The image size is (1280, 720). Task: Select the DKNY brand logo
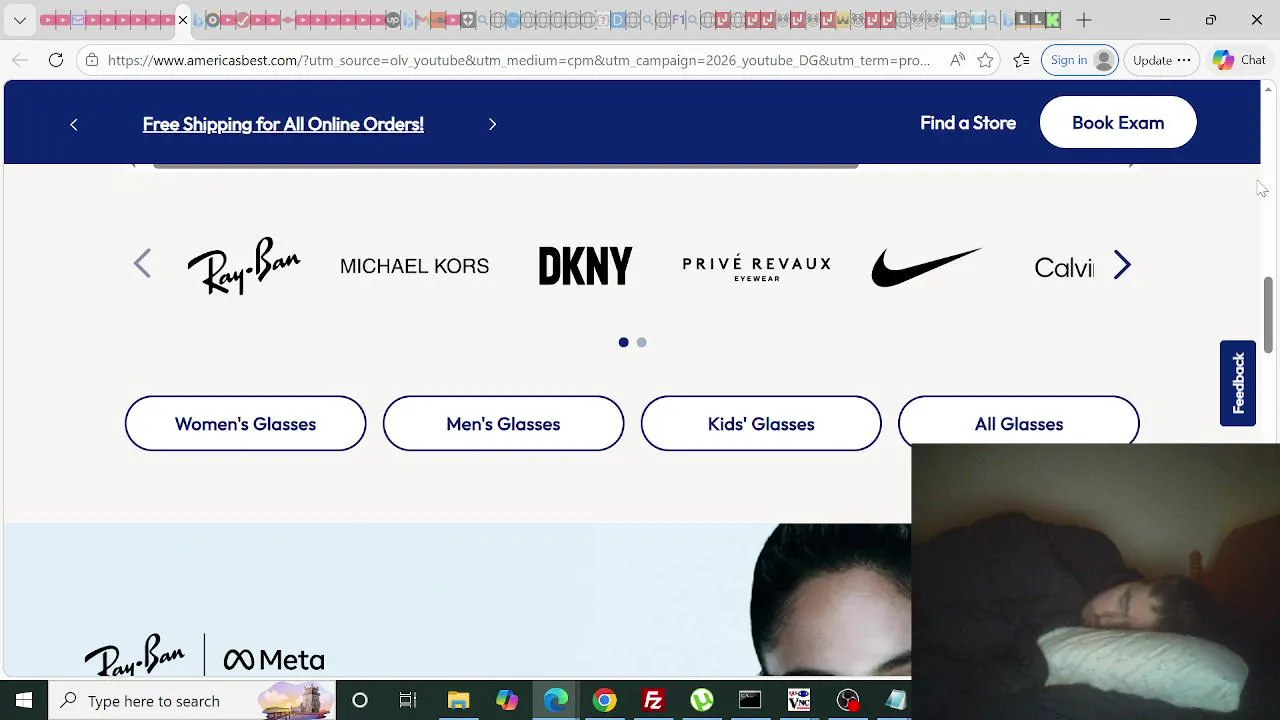point(585,266)
